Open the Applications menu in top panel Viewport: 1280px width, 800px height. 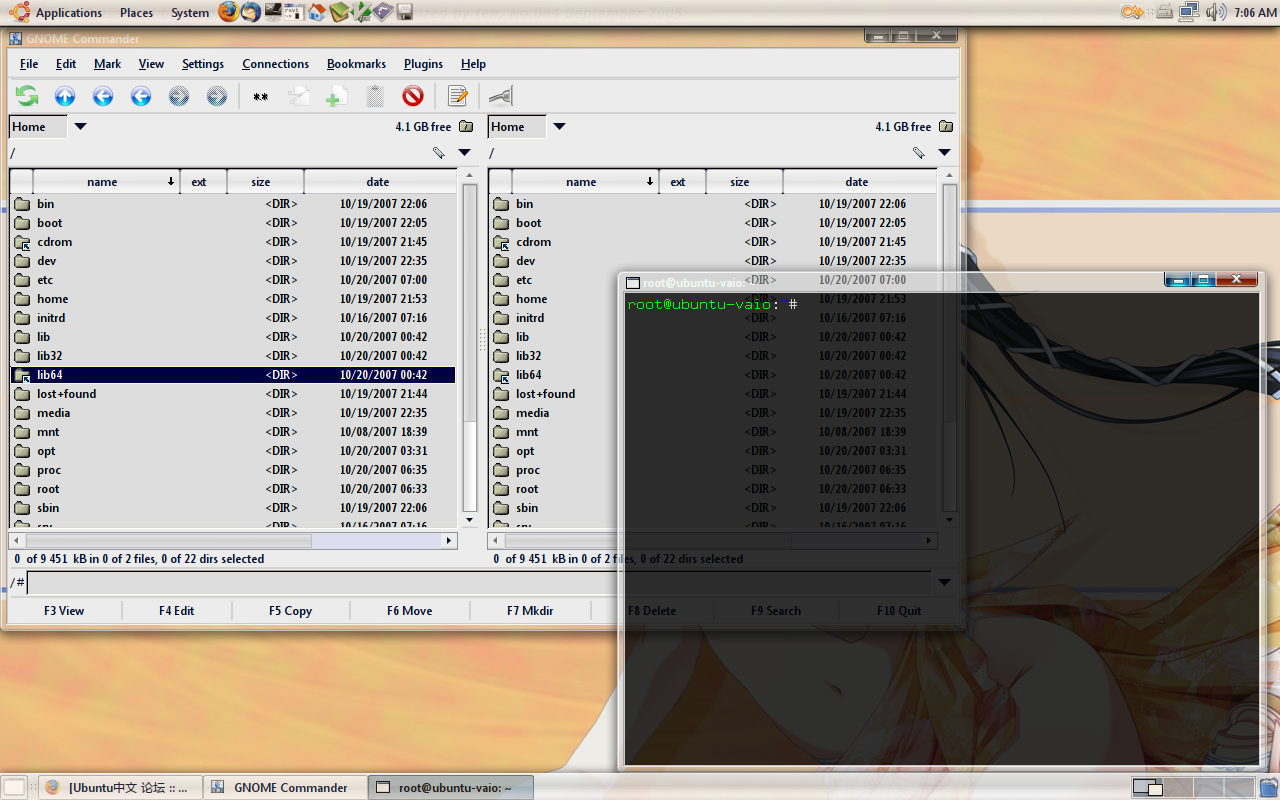click(x=57, y=12)
